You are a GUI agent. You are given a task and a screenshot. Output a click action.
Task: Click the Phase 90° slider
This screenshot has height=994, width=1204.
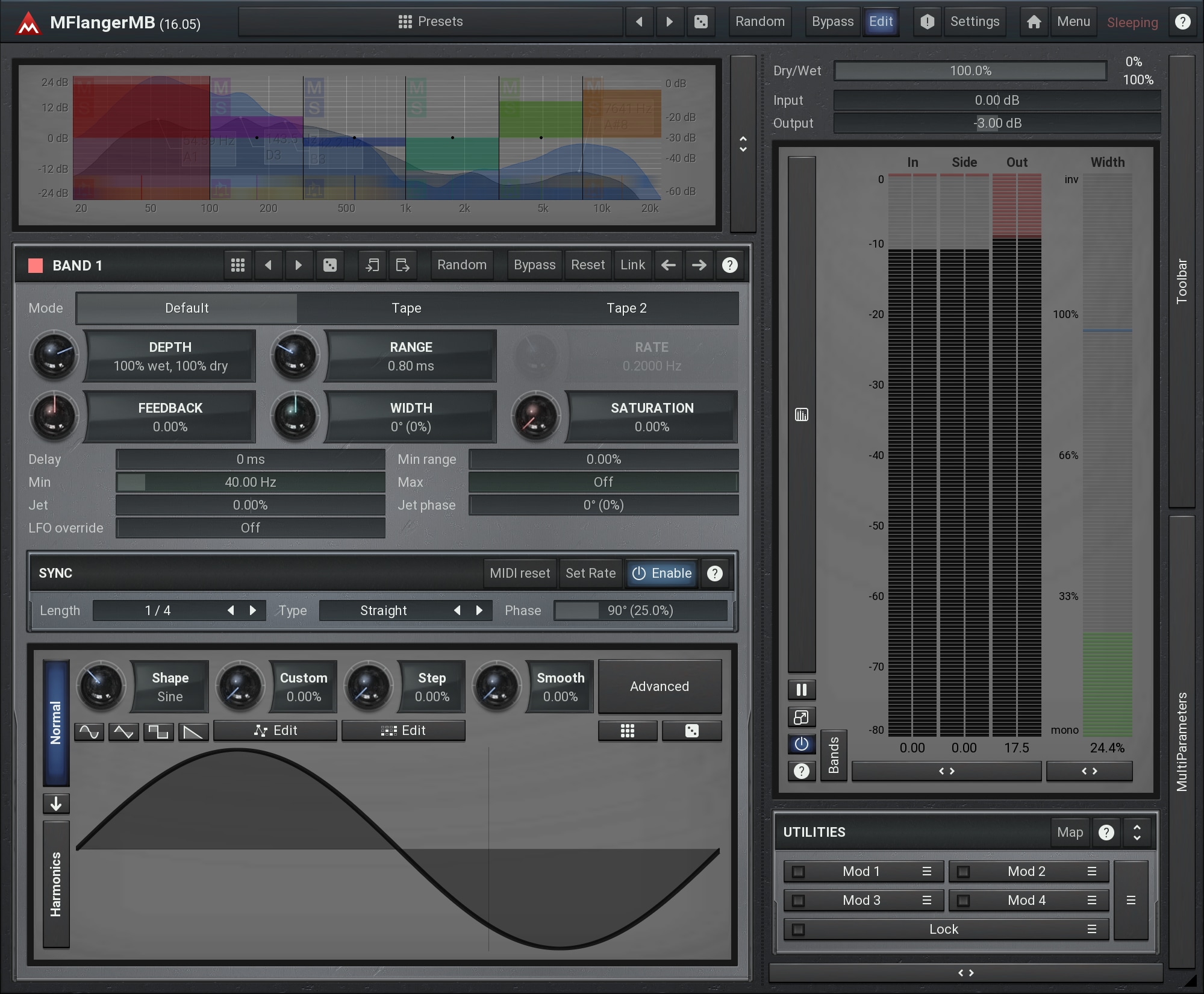click(x=641, y=610)
